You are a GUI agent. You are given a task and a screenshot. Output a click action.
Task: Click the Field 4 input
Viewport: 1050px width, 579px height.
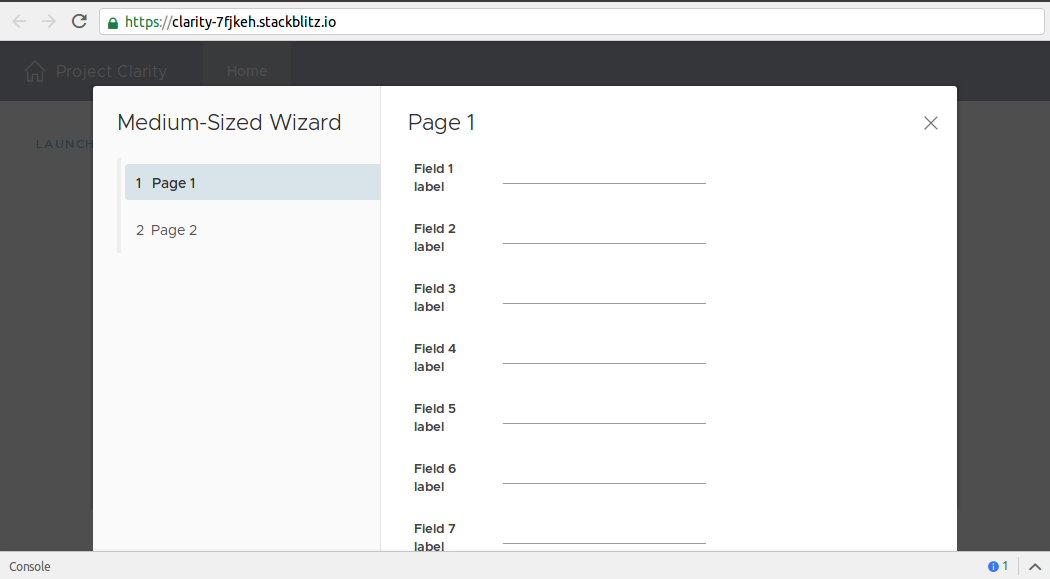point(604,355)
